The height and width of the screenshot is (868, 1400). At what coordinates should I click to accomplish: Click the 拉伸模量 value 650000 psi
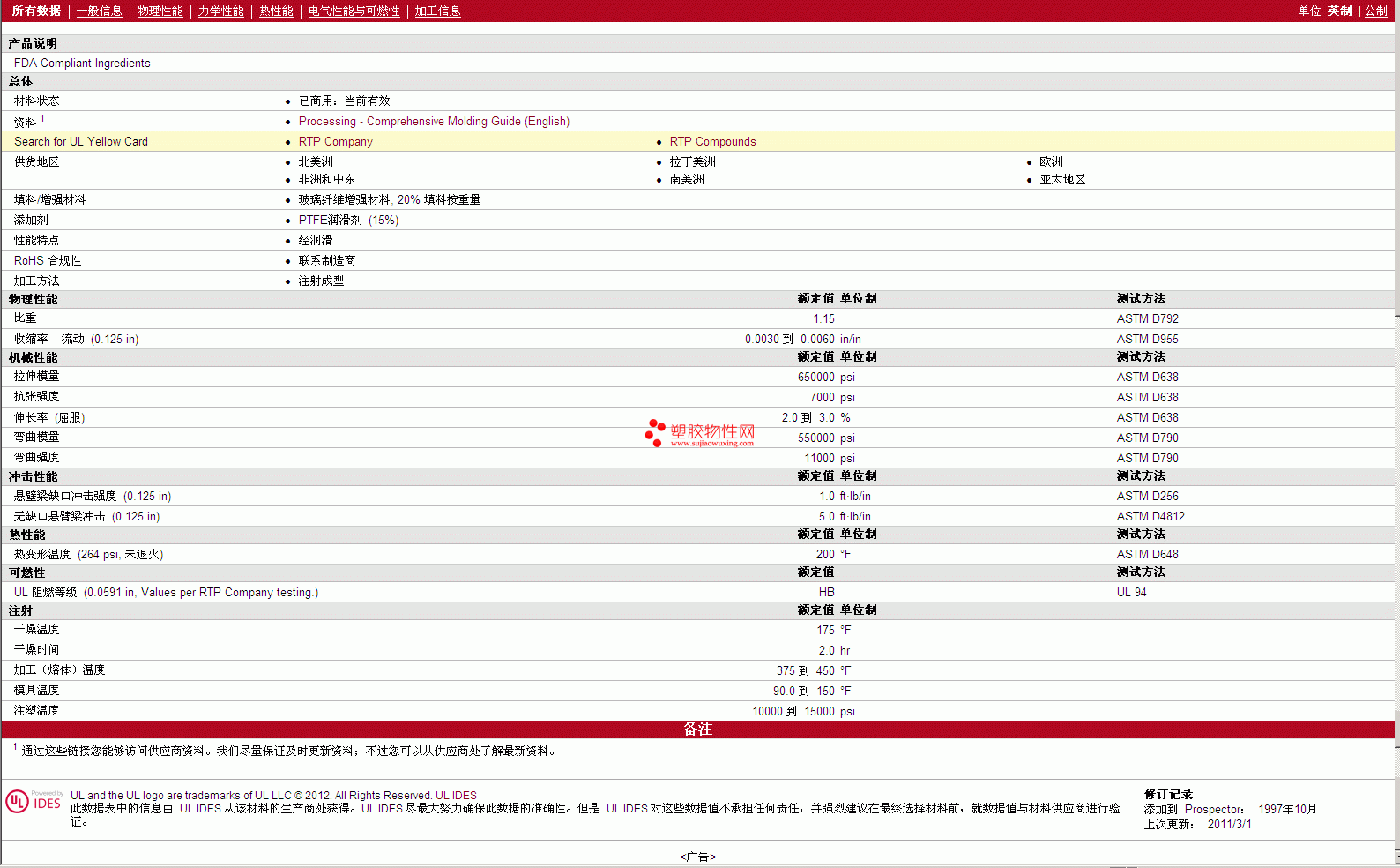[826, 378]
